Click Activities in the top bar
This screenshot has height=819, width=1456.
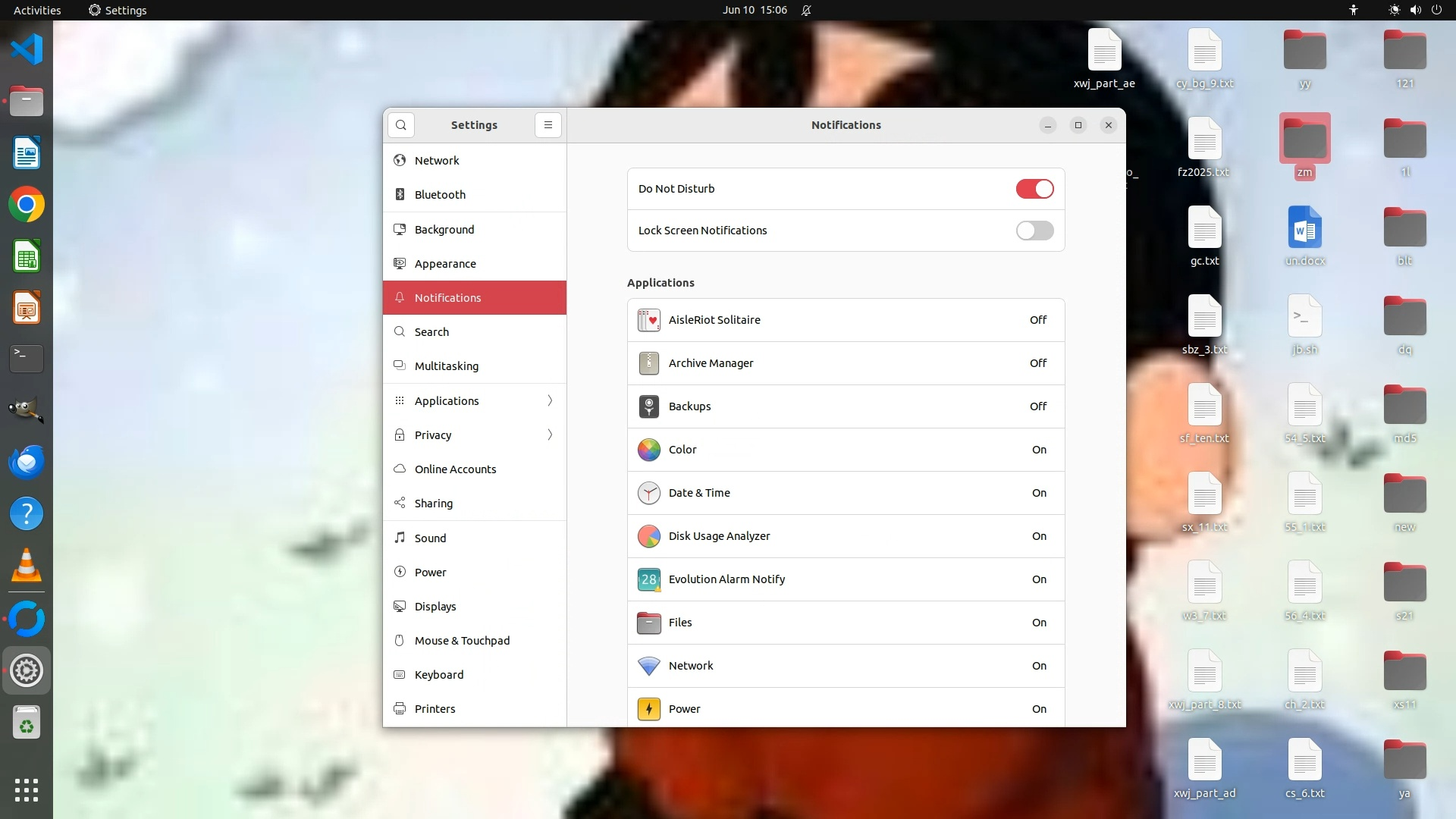[x=37, y=10]
